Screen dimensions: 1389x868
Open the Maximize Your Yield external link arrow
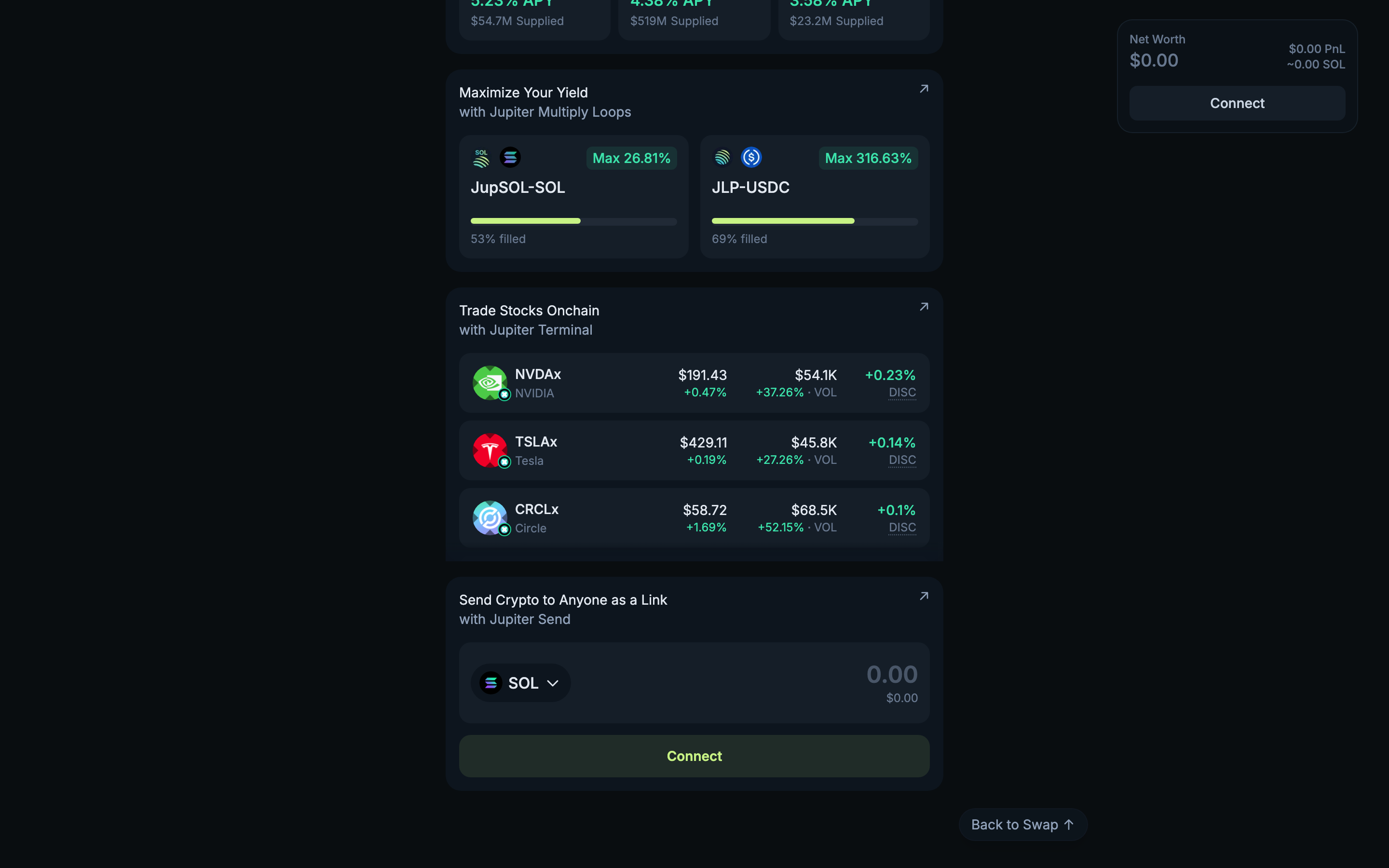(924, 88)
